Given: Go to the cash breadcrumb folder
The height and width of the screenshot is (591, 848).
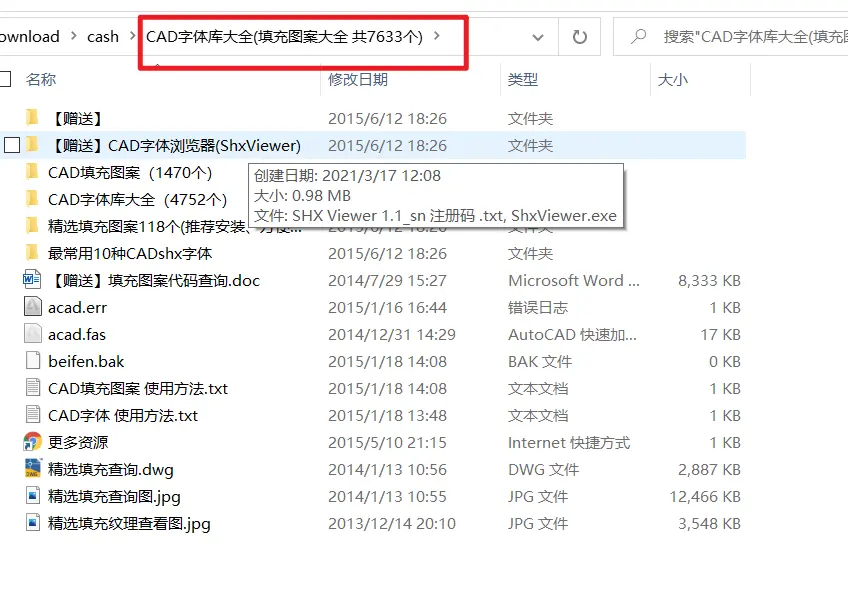Looking at the screenshot, I should click(x=103, y=36).
